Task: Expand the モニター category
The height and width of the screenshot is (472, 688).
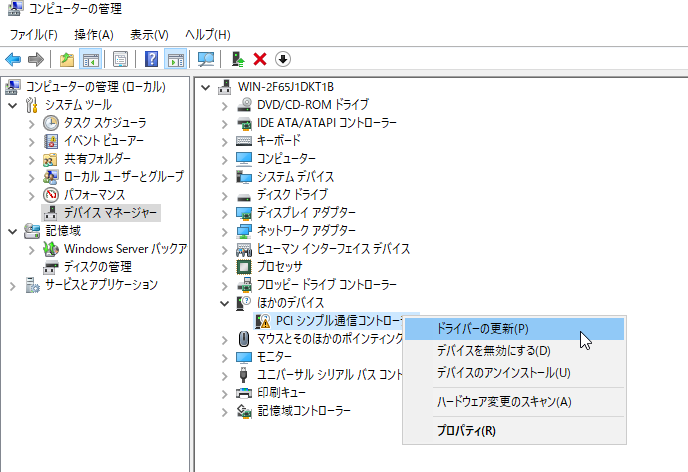Action: point(225,358)
